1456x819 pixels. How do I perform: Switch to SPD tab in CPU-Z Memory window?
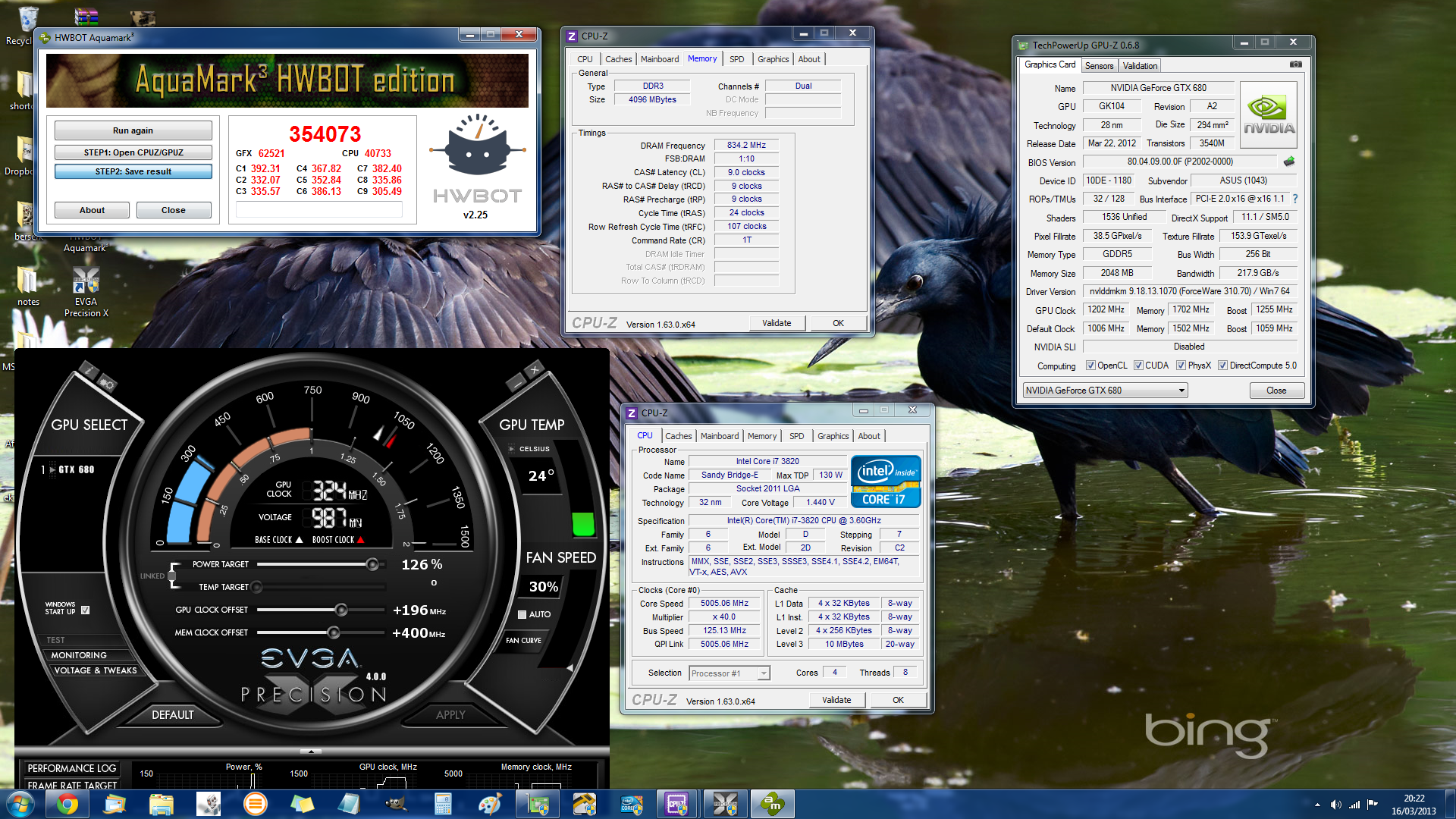coord(736,59)
